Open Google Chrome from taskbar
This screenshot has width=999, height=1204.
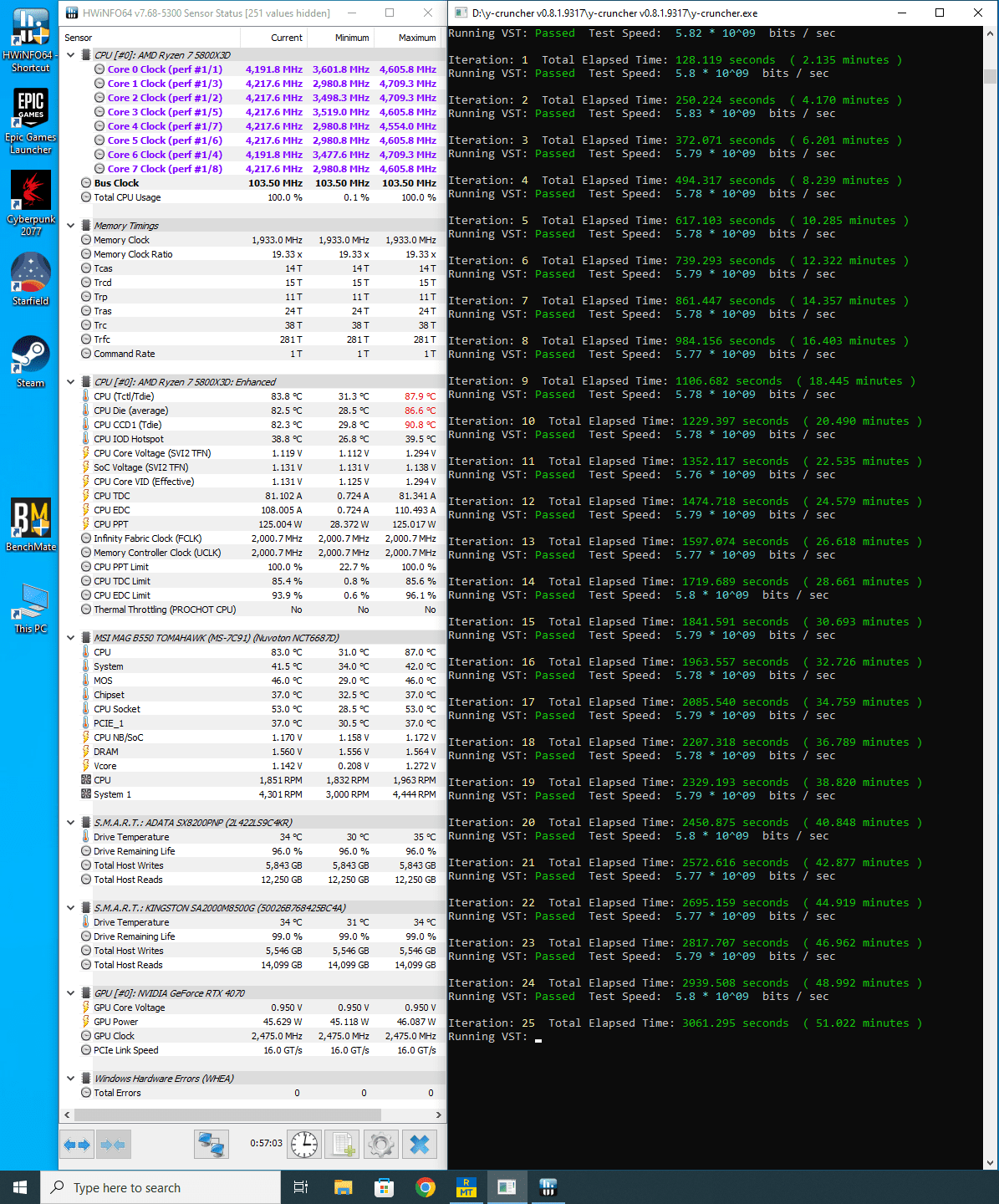click(425, 1187)
